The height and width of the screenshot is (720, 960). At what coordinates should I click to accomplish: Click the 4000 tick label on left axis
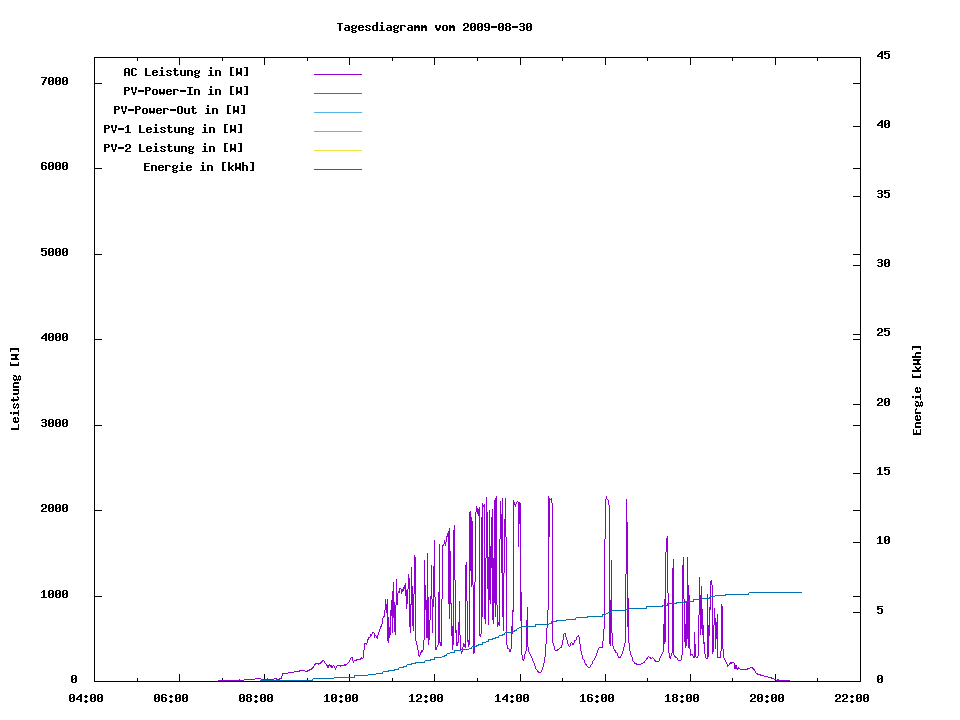point(54,338)
